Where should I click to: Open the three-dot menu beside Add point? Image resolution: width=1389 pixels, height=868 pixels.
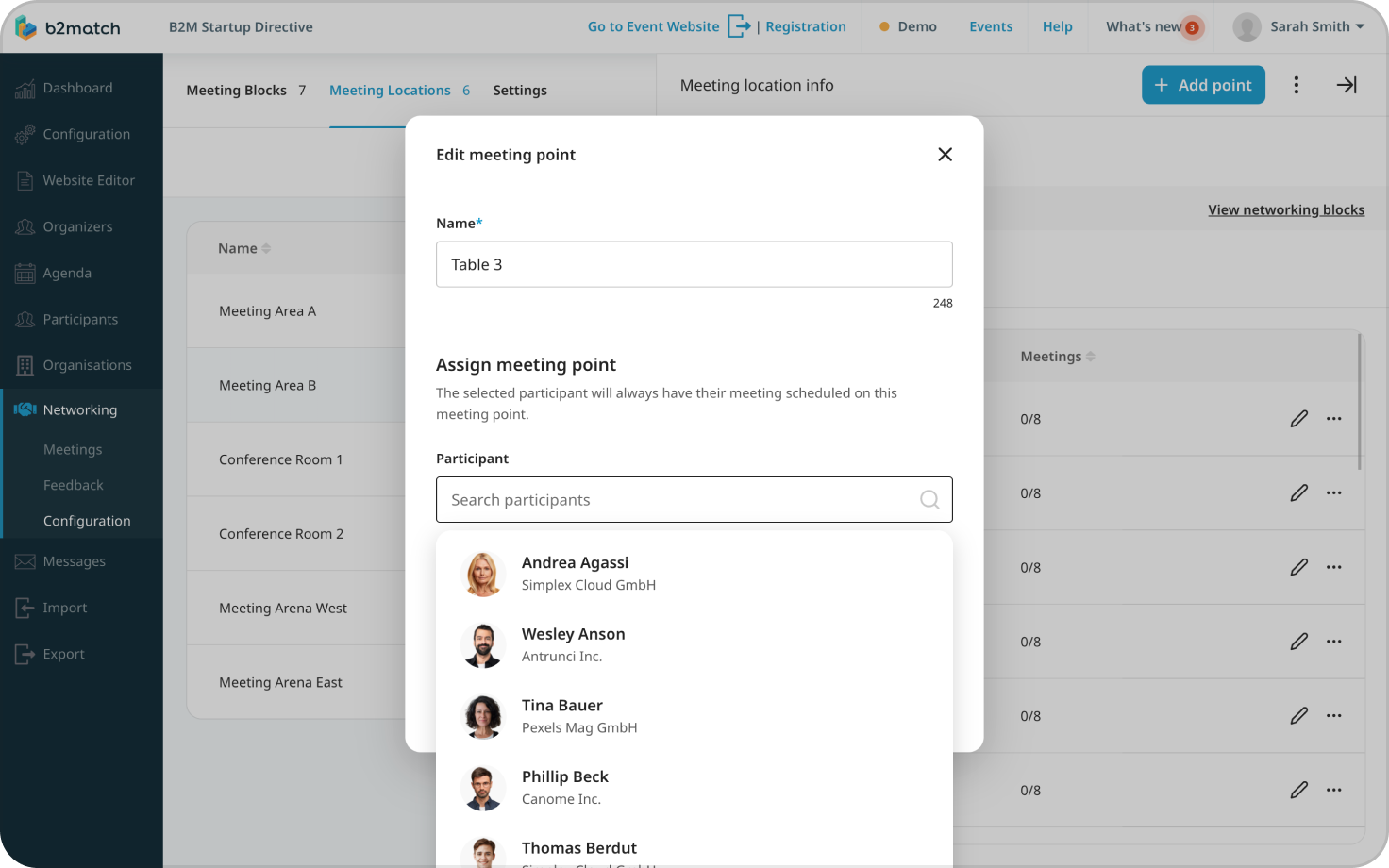pyautogui.click(x=1296, y=85)
